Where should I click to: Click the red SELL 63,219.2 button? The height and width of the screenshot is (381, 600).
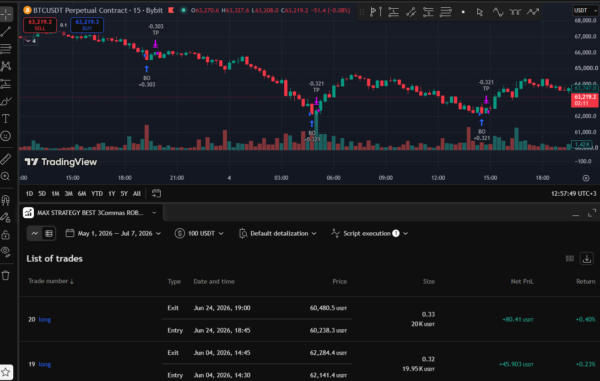(40, 25)
